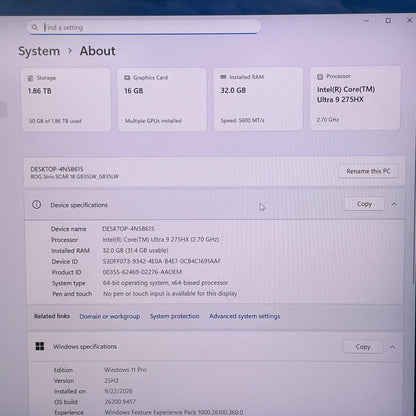The image size is (416, 416).
Task: Open Advanced system settings link
Action: click(x=245, y=316)
